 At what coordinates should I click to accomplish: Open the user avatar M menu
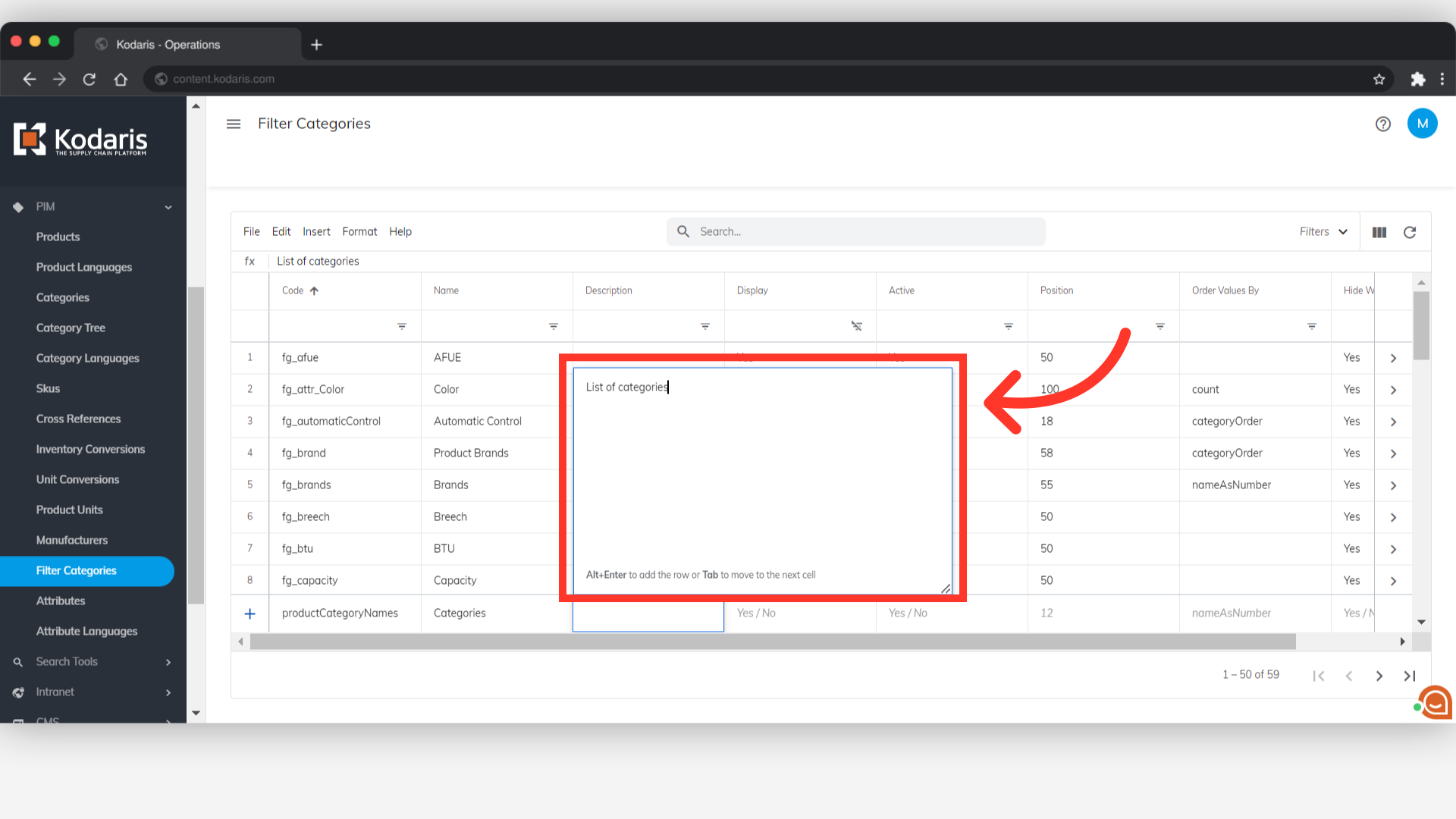pos(1422,124)
